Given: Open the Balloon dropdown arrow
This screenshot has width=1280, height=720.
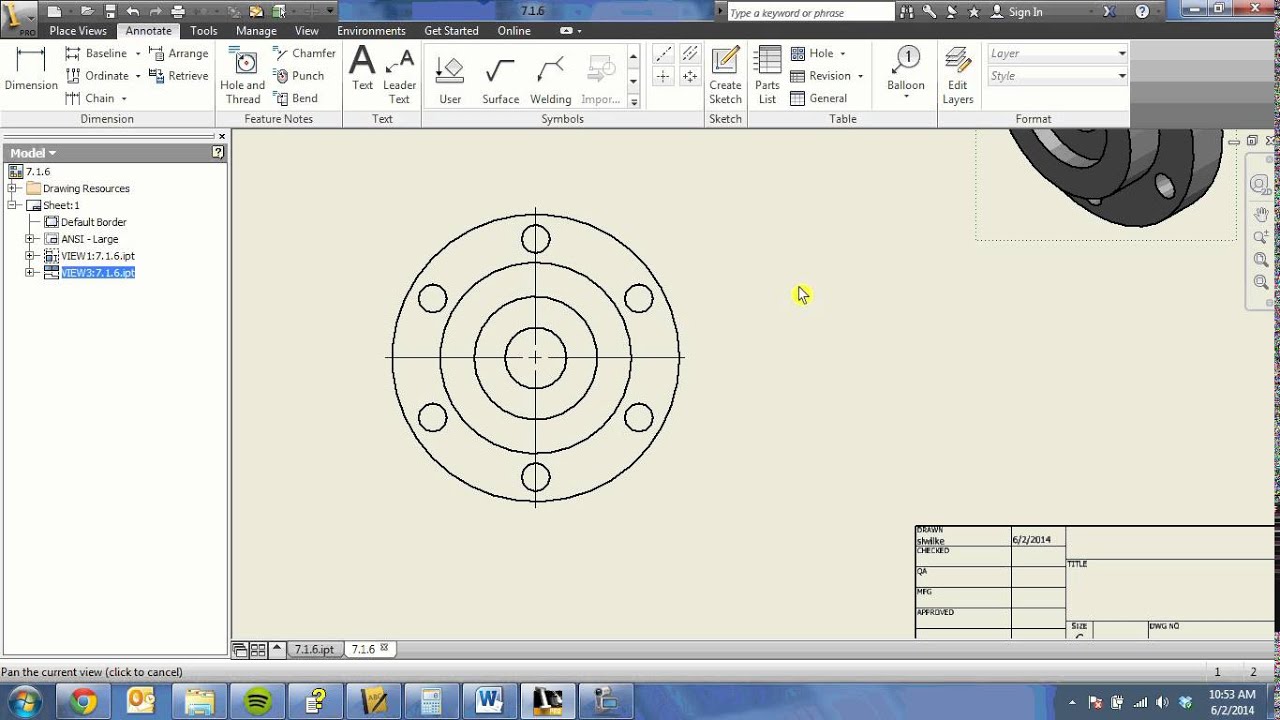Looking at the screenshot, I should (x=905, y=98).
